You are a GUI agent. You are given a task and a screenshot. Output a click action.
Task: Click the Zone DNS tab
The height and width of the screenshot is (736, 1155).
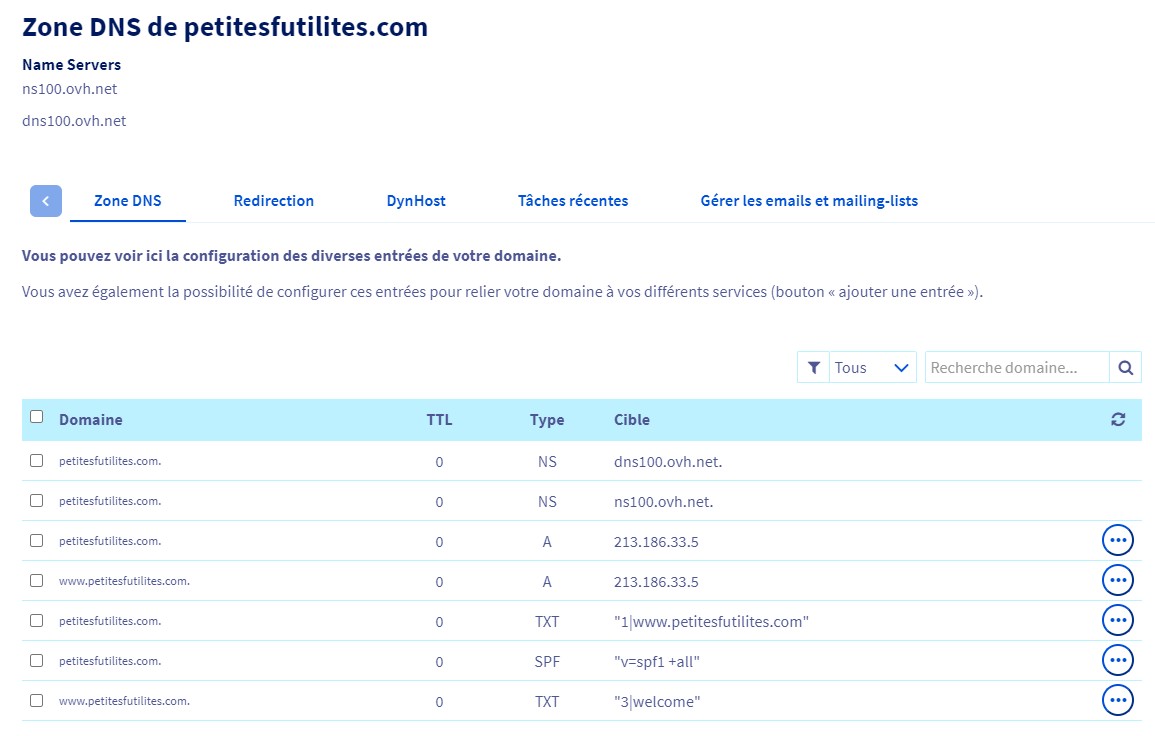click(x=128, y=201)
